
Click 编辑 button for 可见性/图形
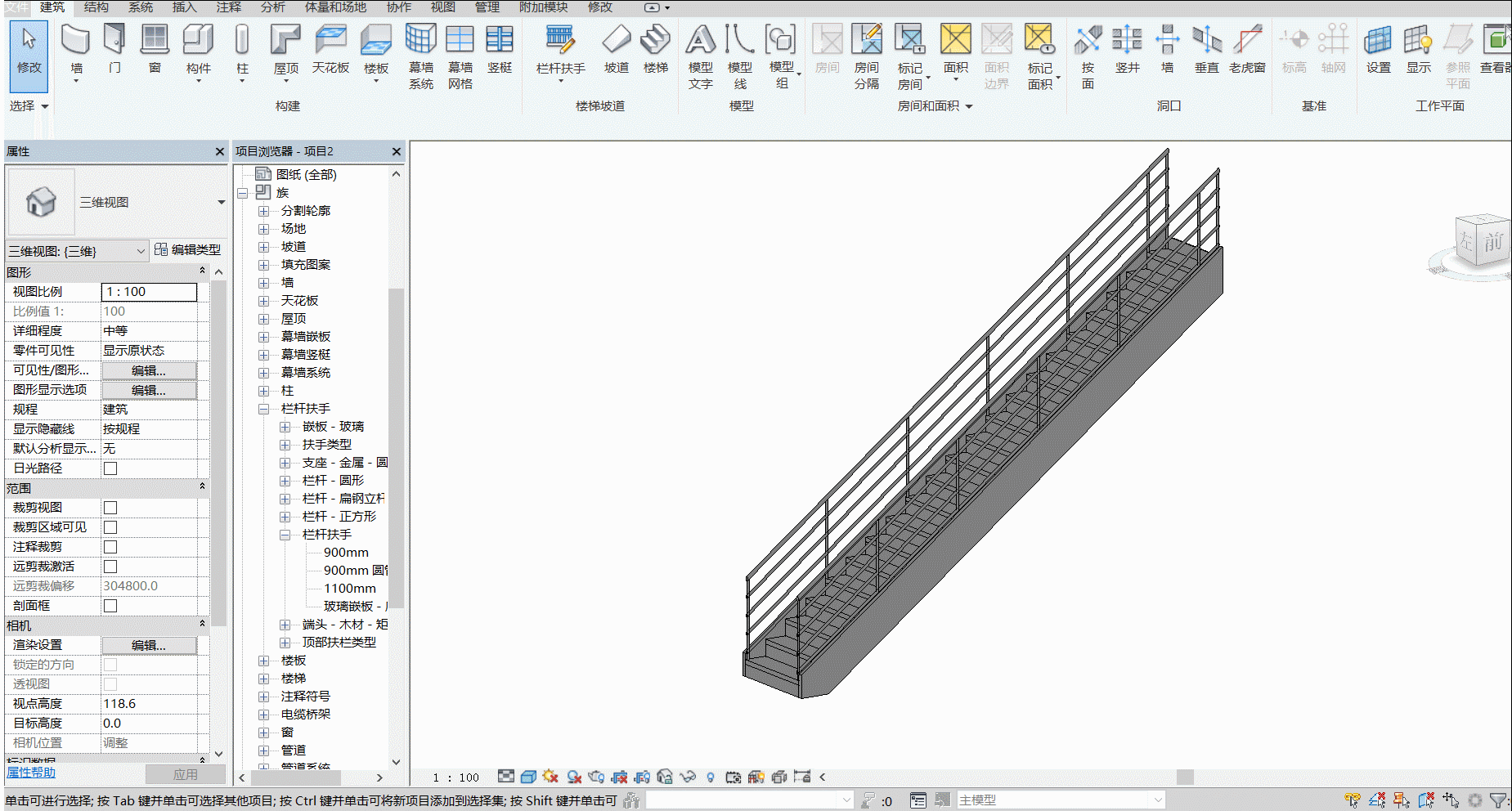(149, 370)
